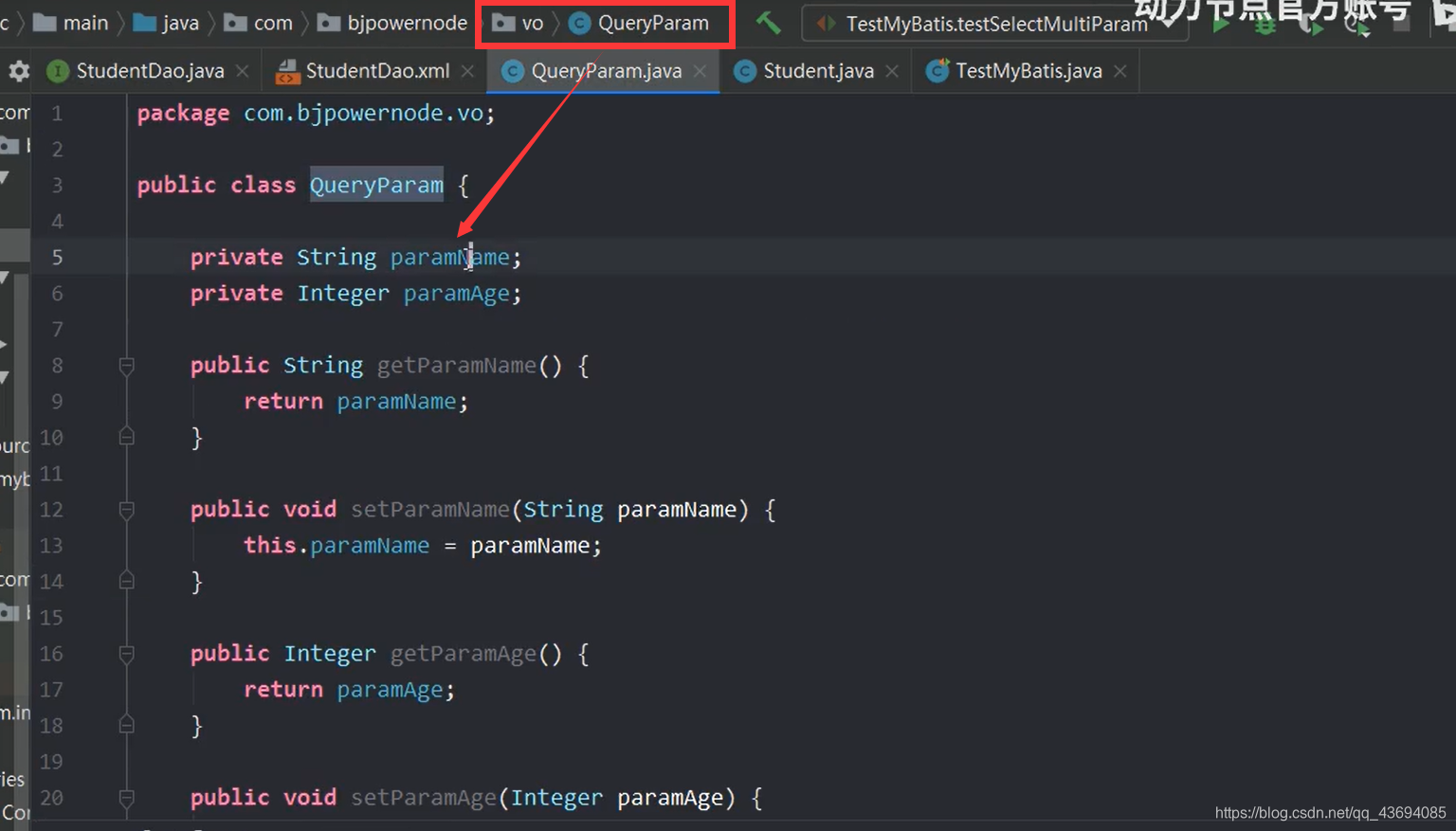This screenshot has width=1456, height=831.
Task: Click setParamName method name
Action: [430, 510]
